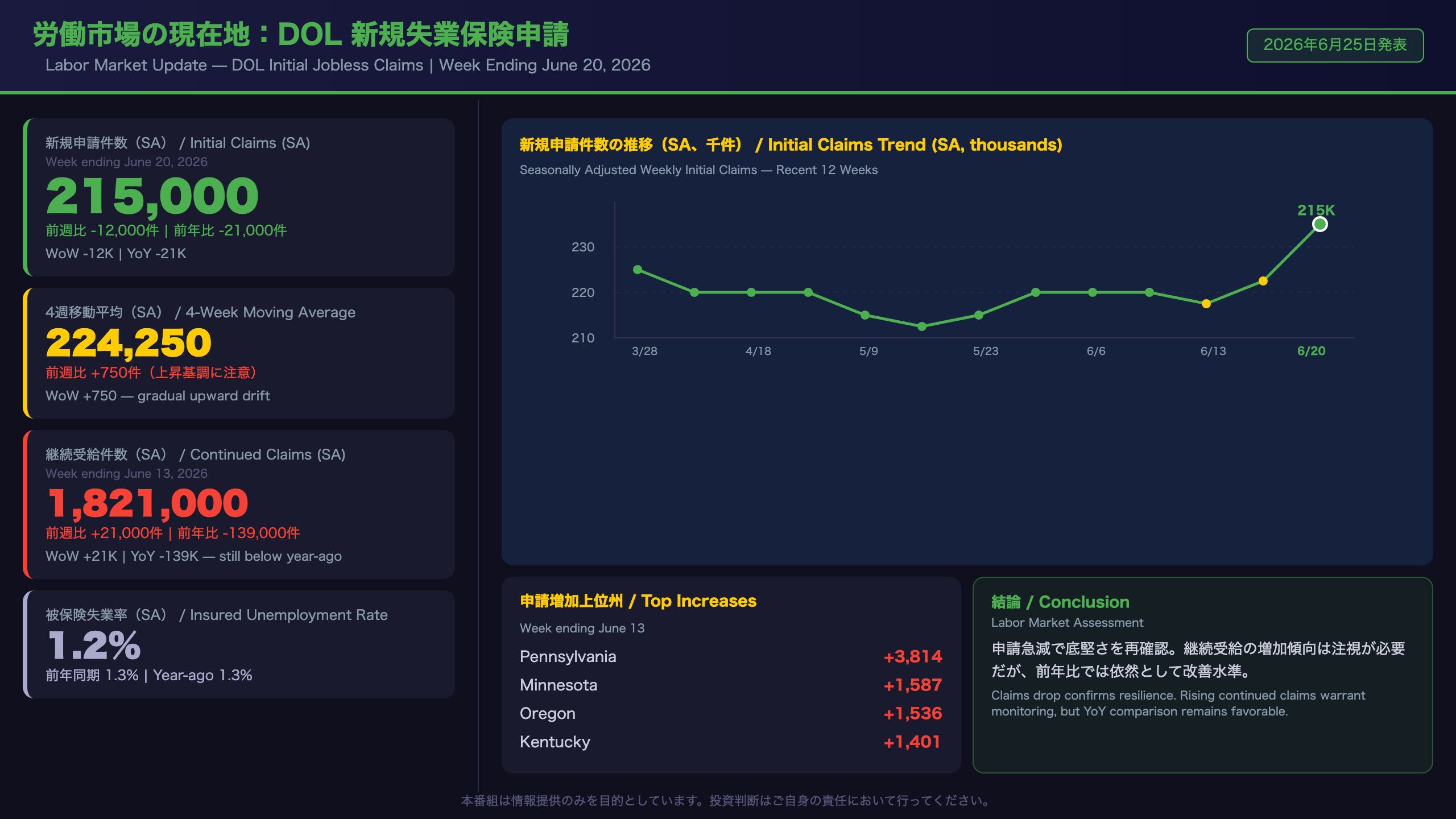Screen dimensions: 1456x819
Task: Click the 230 y-axis label
Action: pos(583,247)
